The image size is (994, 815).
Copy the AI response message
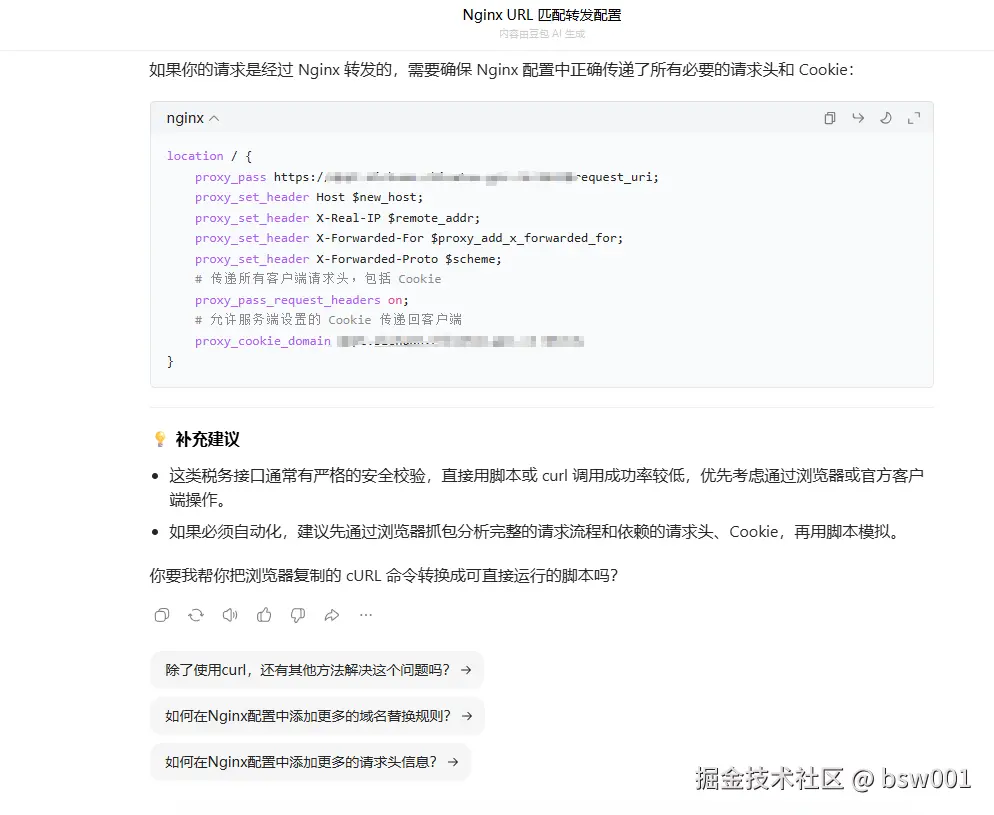coord(161,615)
